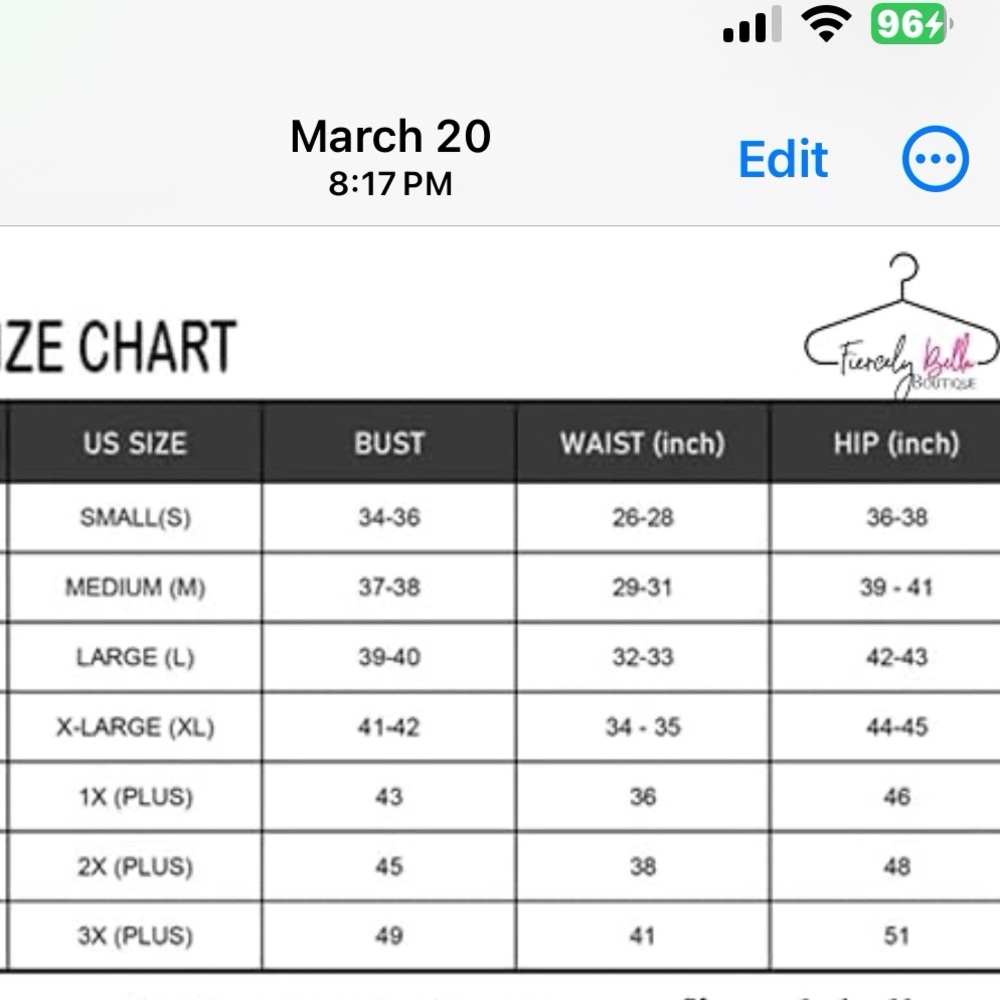
Task: Select the 3X (PLUS) row label
Action: tap(135, 936)
